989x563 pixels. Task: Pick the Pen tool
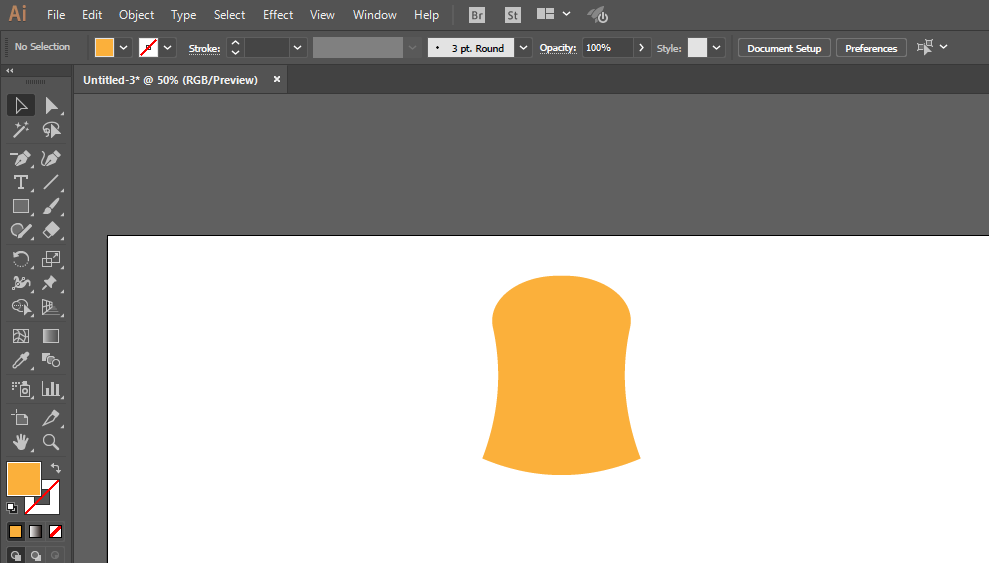pos(21,158)
